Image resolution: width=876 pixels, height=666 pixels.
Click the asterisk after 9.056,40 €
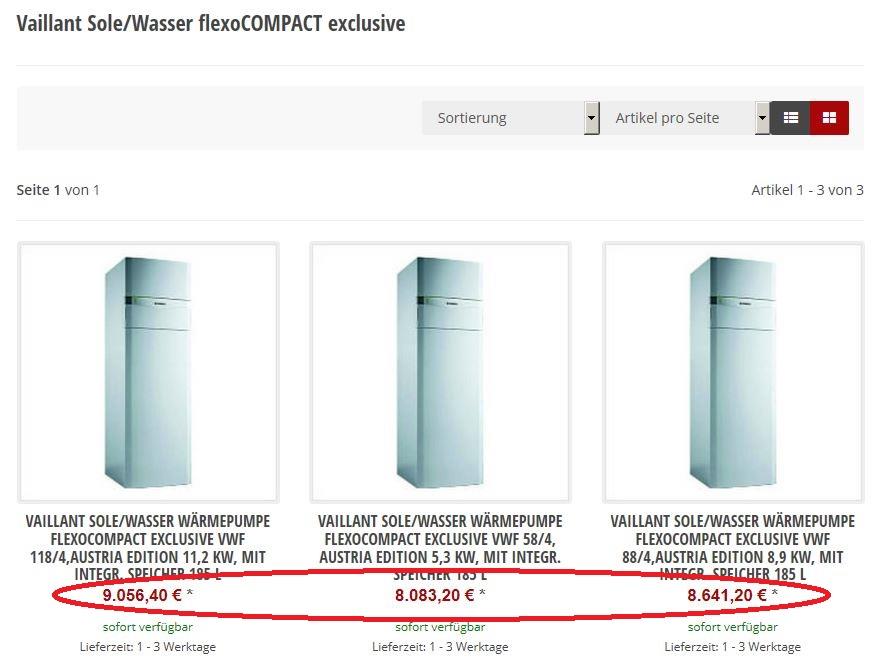pyautogui.click(x=190, y=593)
